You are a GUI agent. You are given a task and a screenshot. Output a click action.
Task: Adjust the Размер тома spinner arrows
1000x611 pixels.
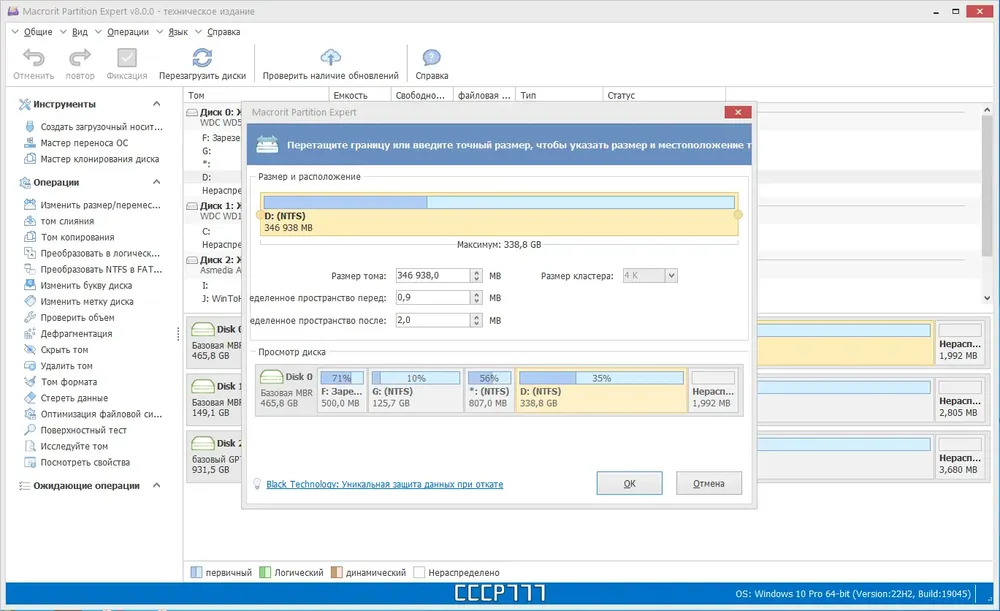[476, 276]
